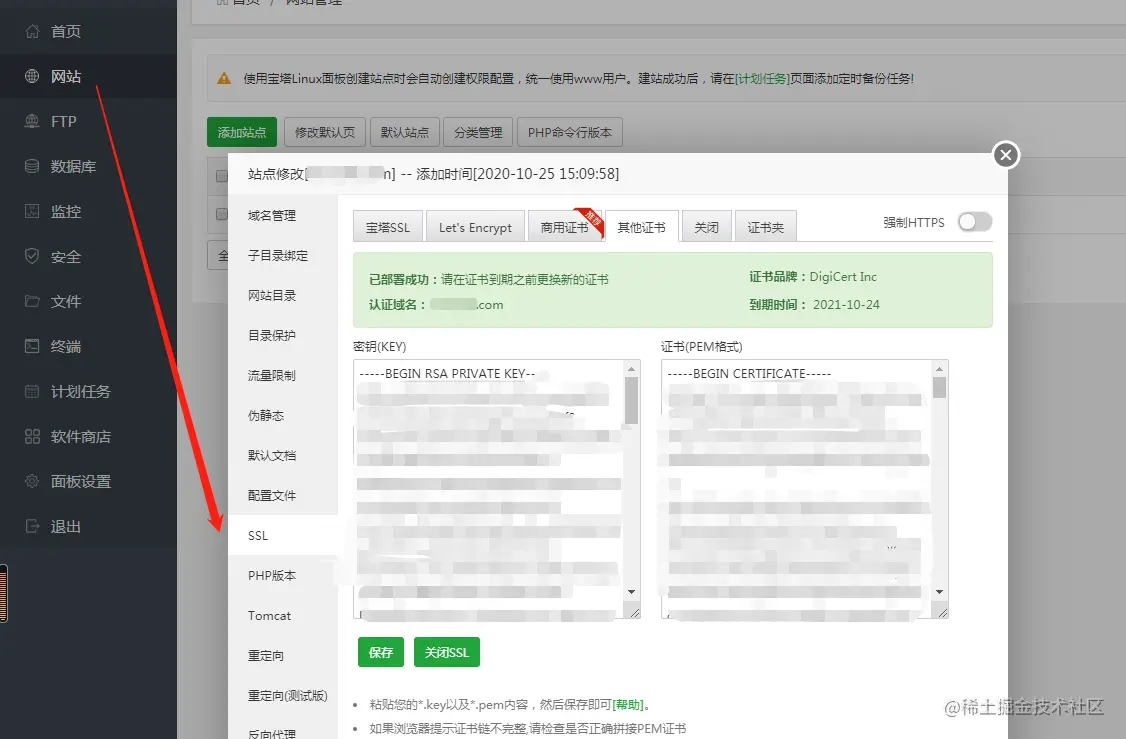Open 域名管理 in the dialog menu
The height and width of the screenshot is (739, 1126).
click(271, 215)
